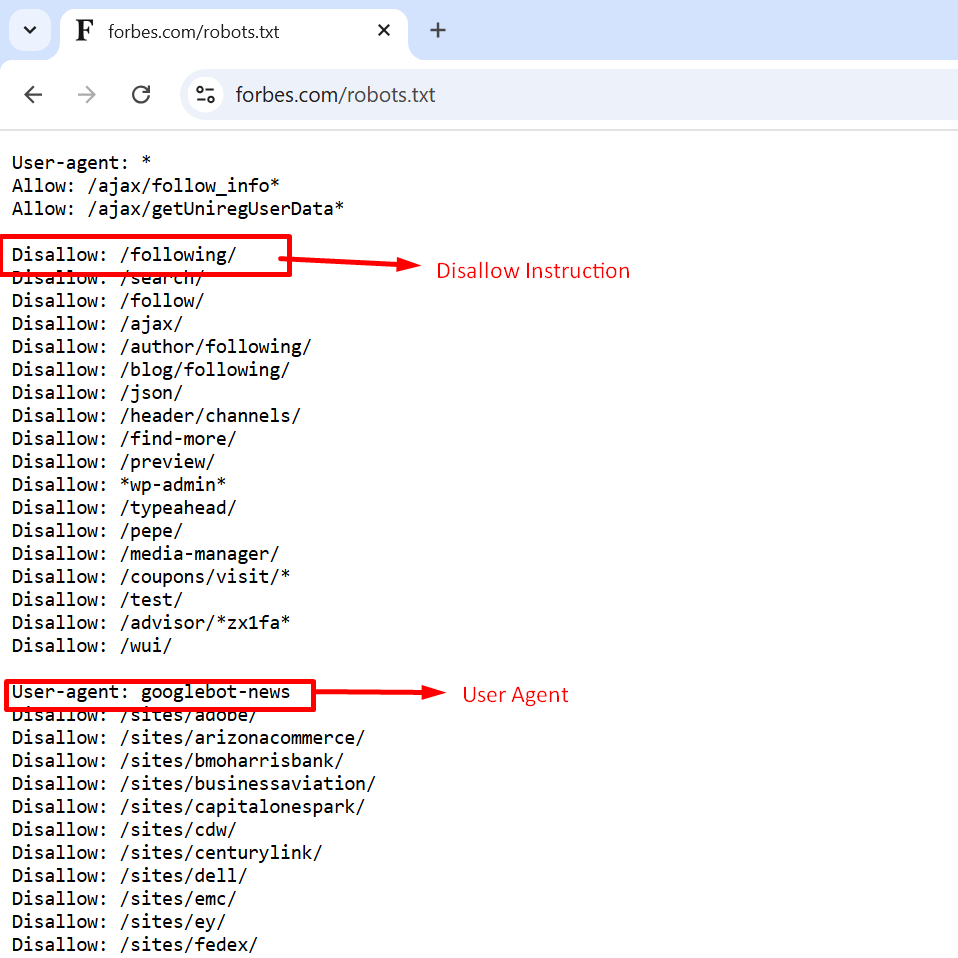Reload the robots.txt page
This screenshot has height=958, width=958.
click(141, 95)
